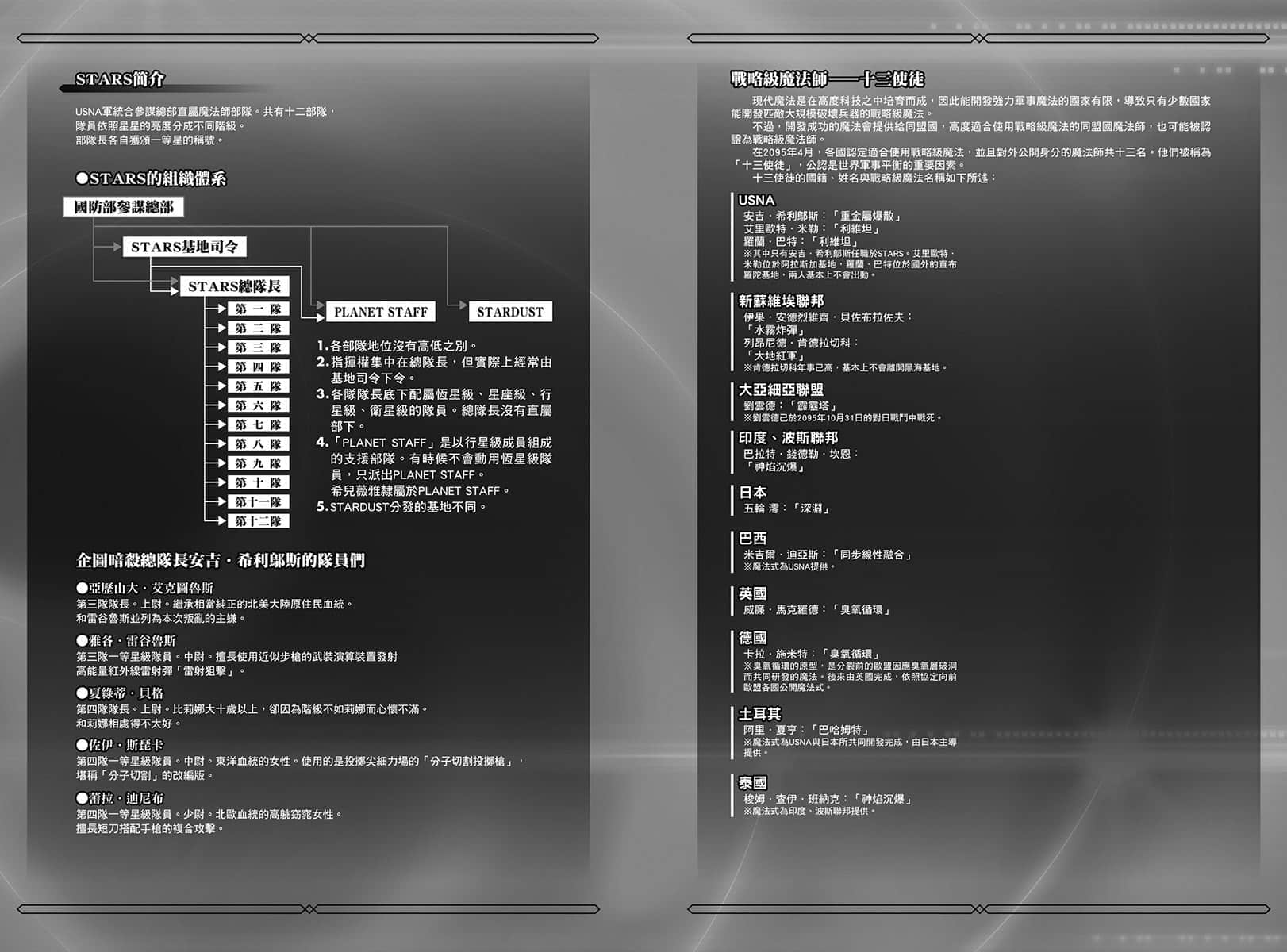Click the '第八隊' box
Image resolution: width=1287 pixels, height=952 pixels.
pos(259,443)
